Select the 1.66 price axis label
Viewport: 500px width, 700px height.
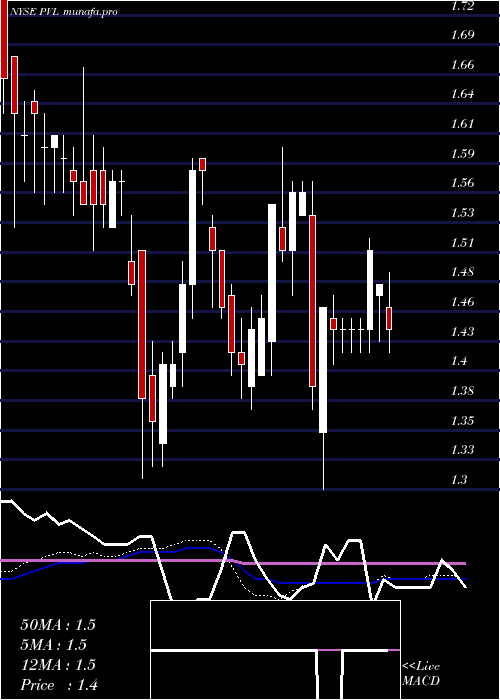point(463,65)
